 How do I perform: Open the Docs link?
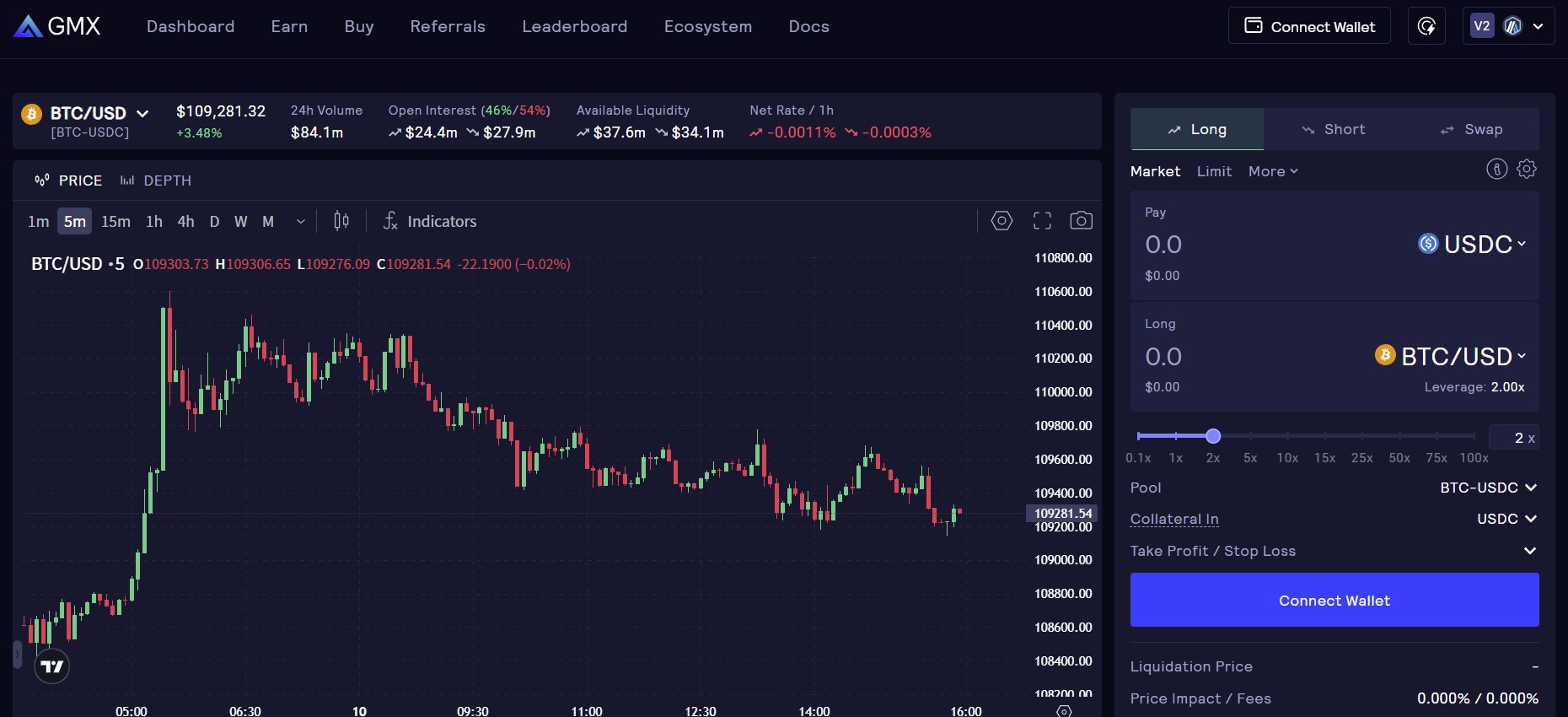point(809,26)
